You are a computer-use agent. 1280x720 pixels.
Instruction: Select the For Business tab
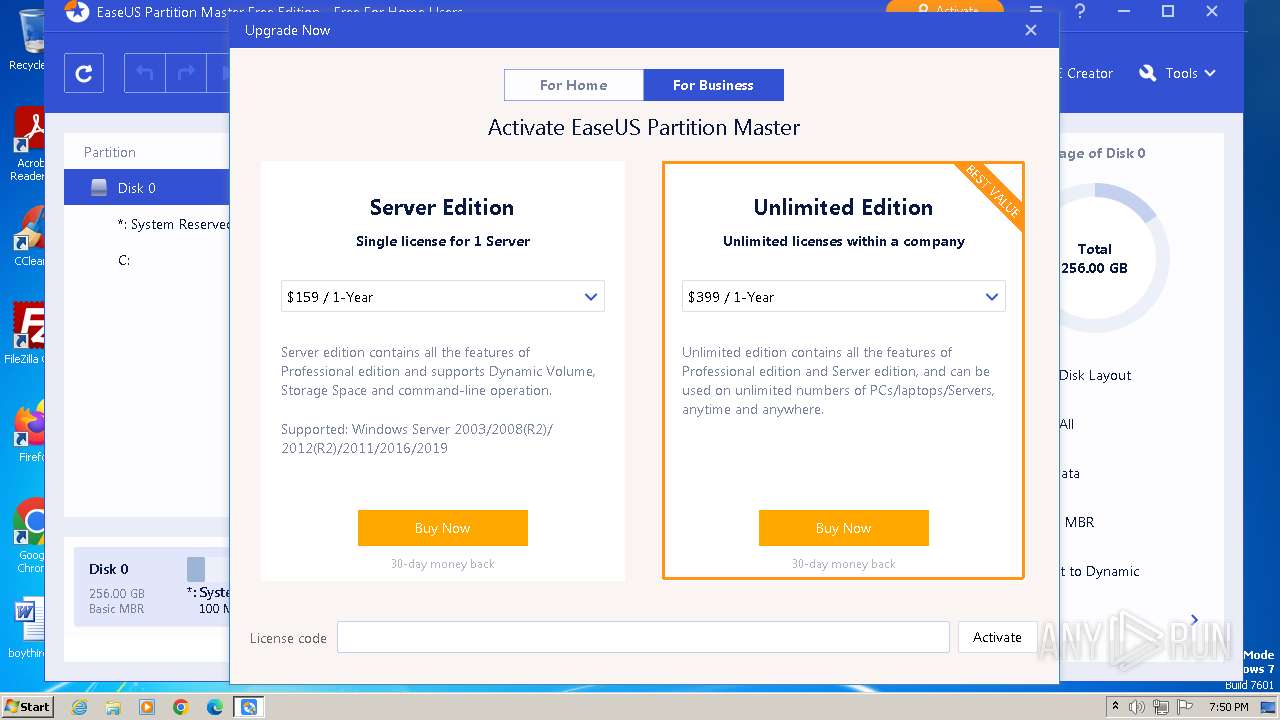tap(713, 85)
